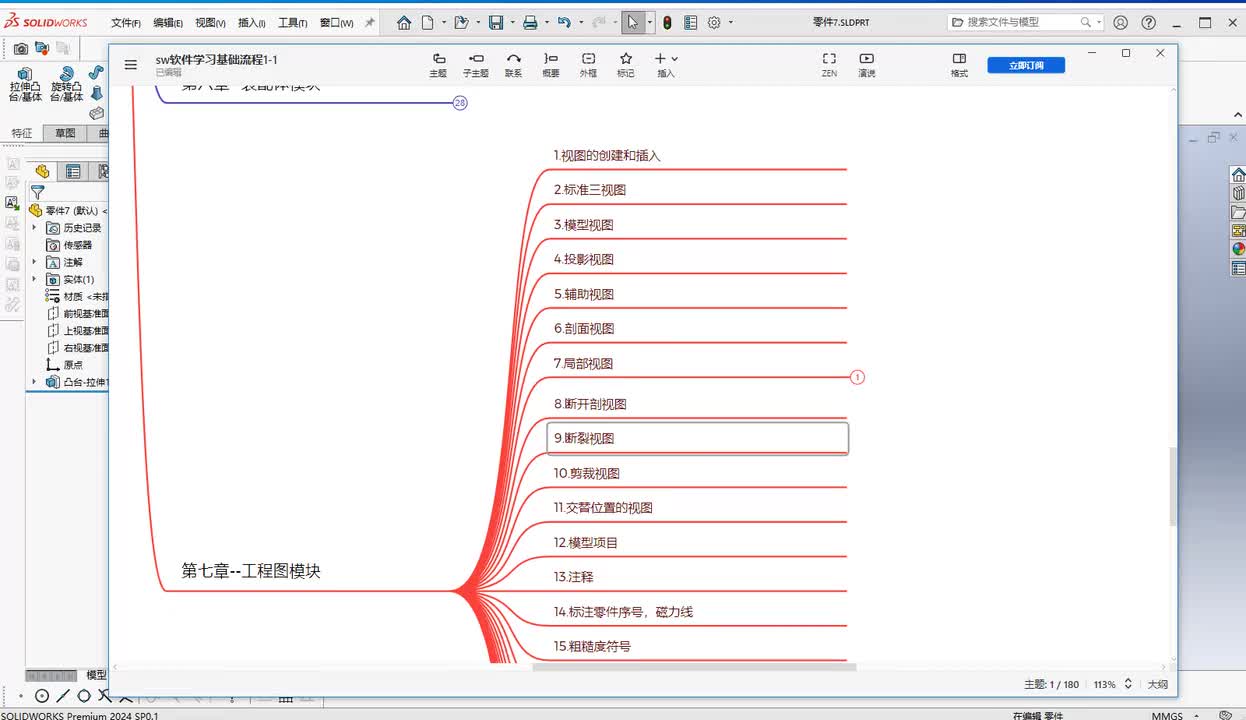
Task: Adjust the 113% zoom stepper
Action: coord(1128,684)
